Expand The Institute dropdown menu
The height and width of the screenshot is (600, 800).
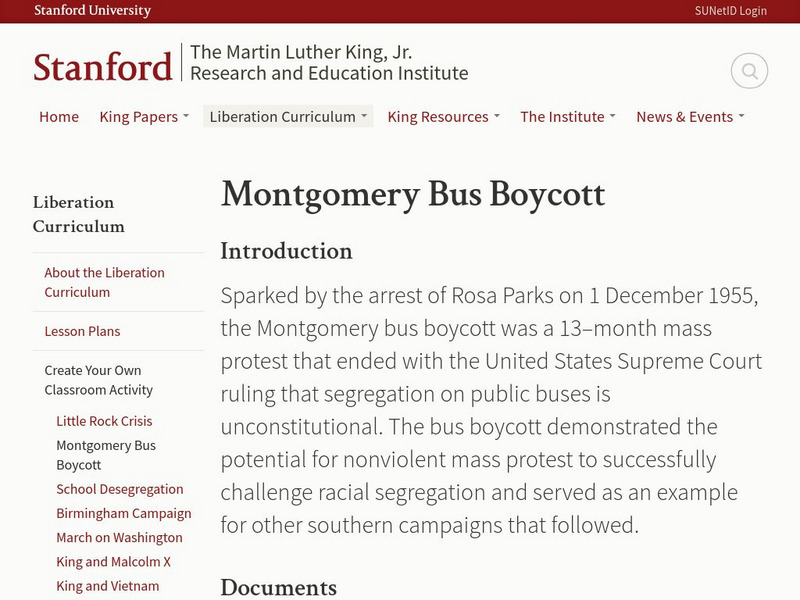(567, 117)
